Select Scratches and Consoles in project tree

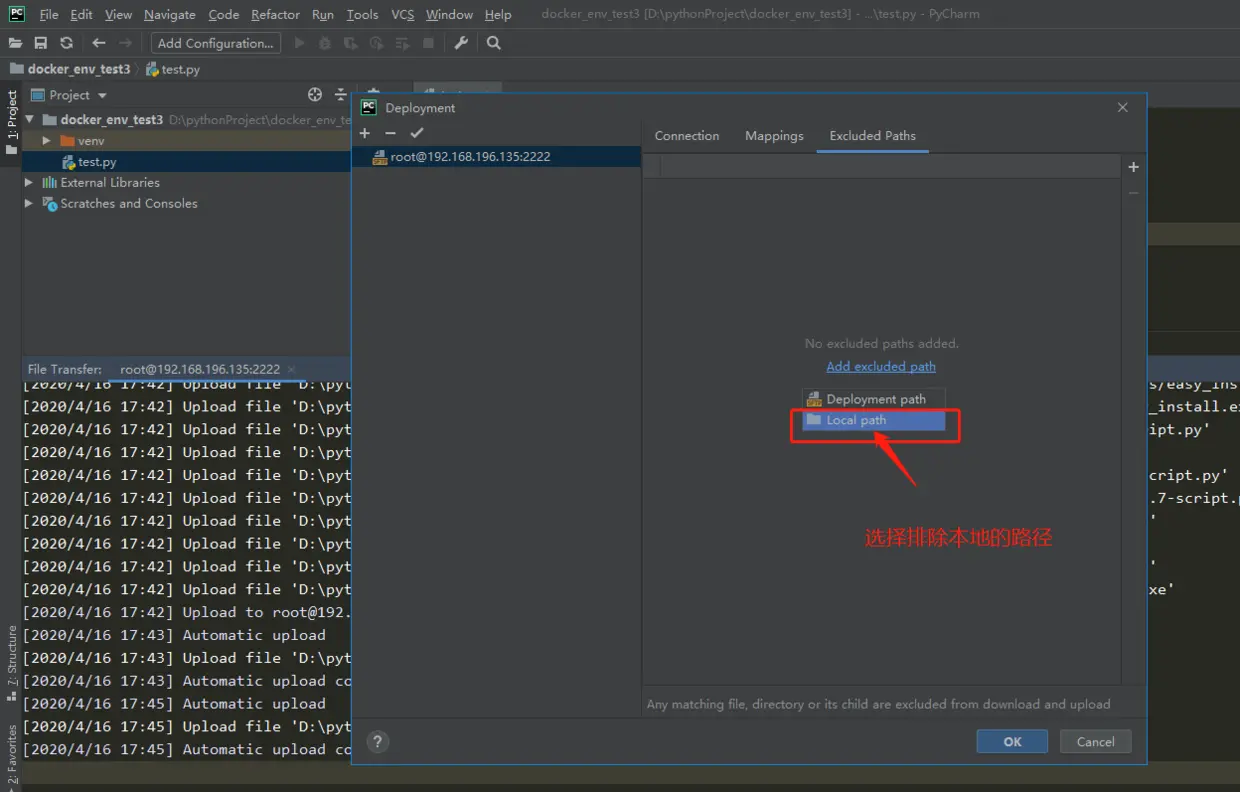(129, 203)
